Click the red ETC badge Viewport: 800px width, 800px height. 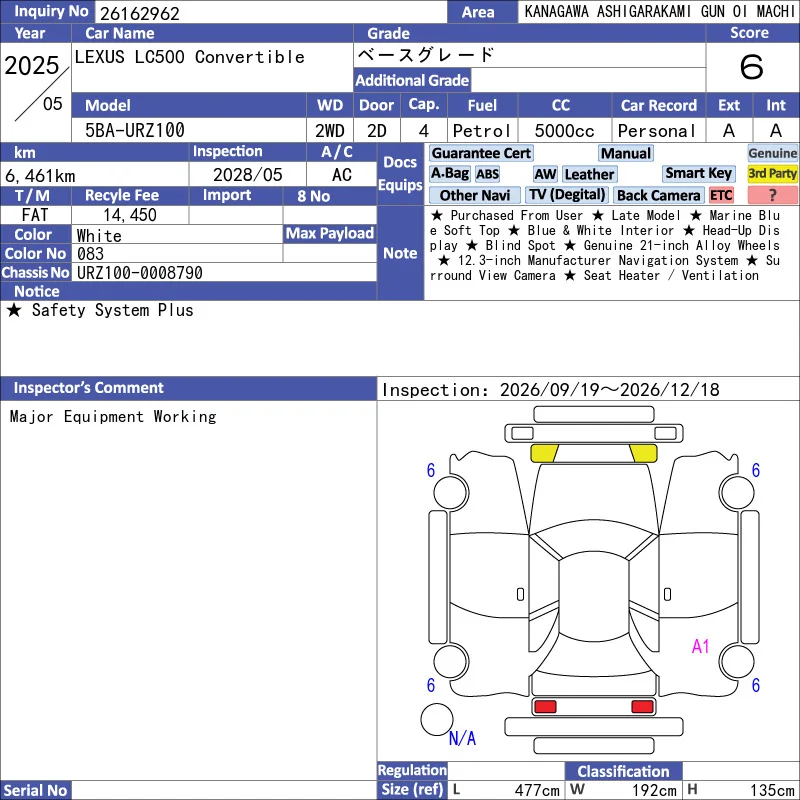click(721, 195)
